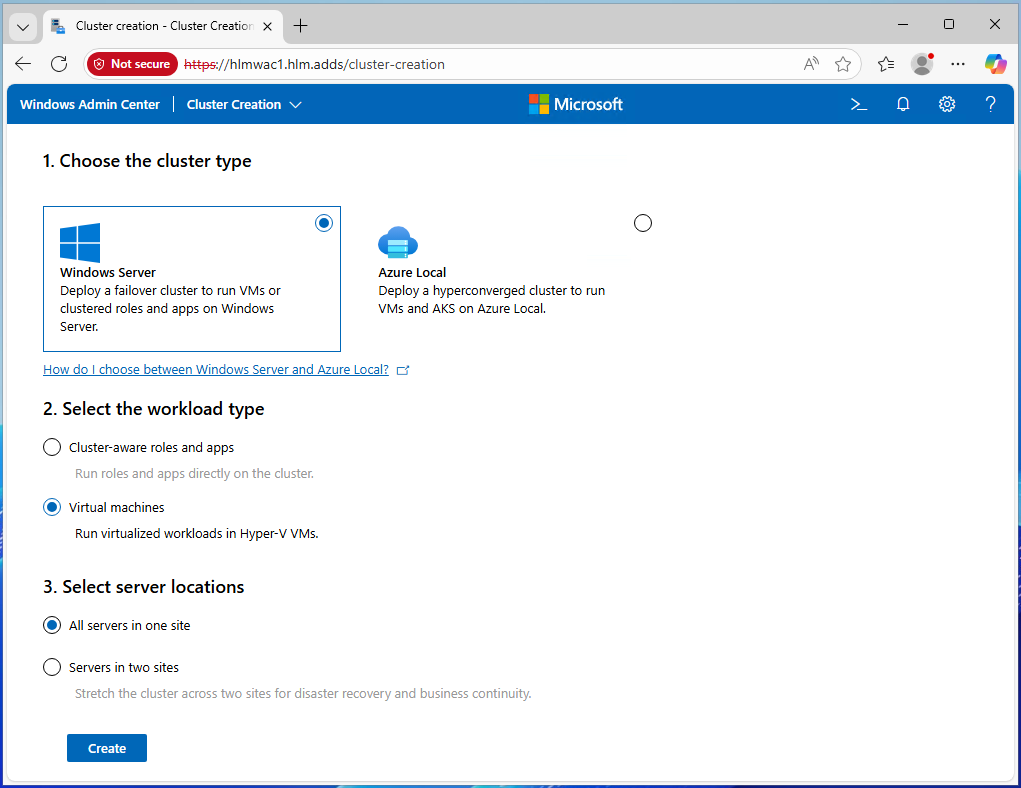Refresh the page
The image size is (1021, 788).
[59, 64]
